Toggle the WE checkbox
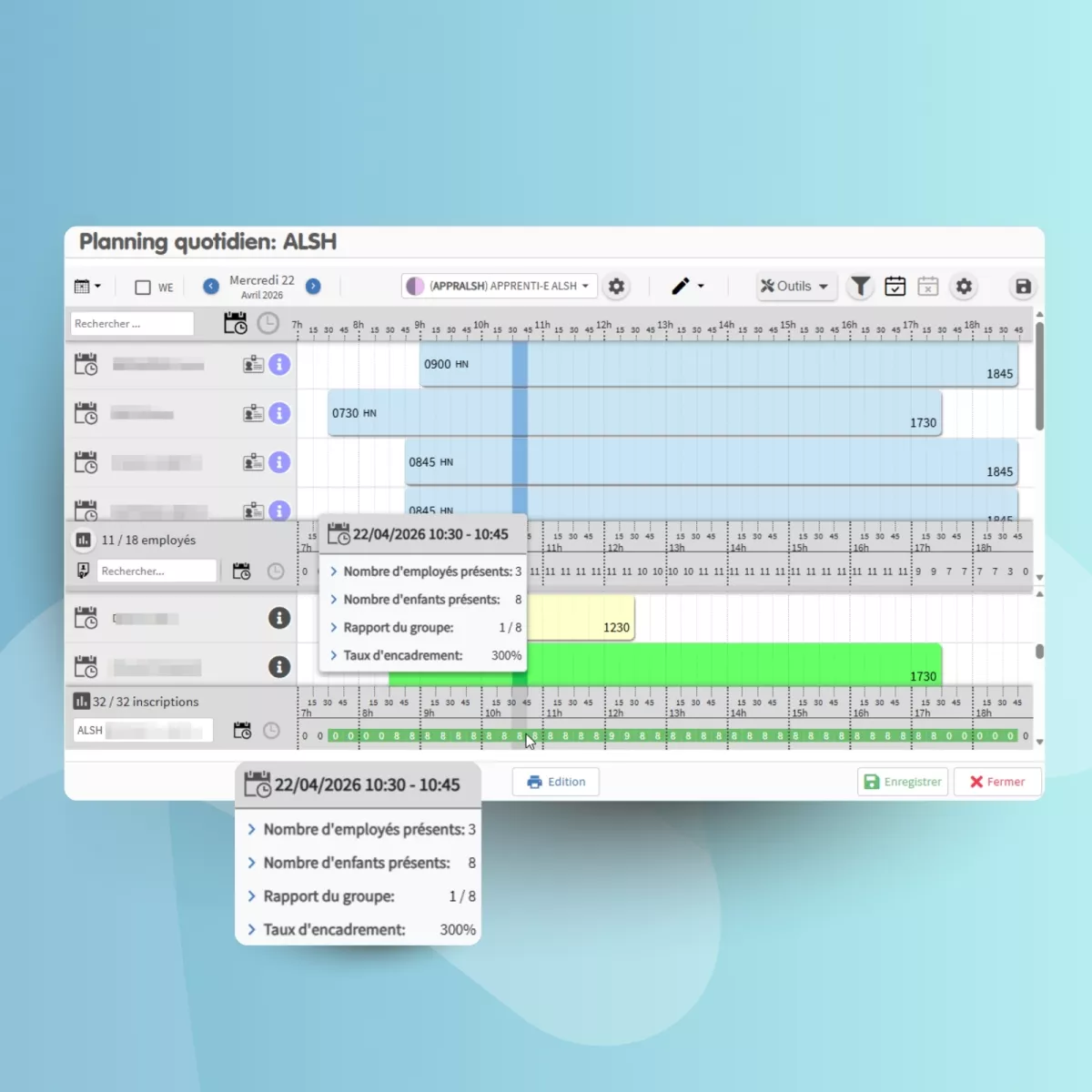Screen dimensions: 1092x1092 [x=143, y=288]
